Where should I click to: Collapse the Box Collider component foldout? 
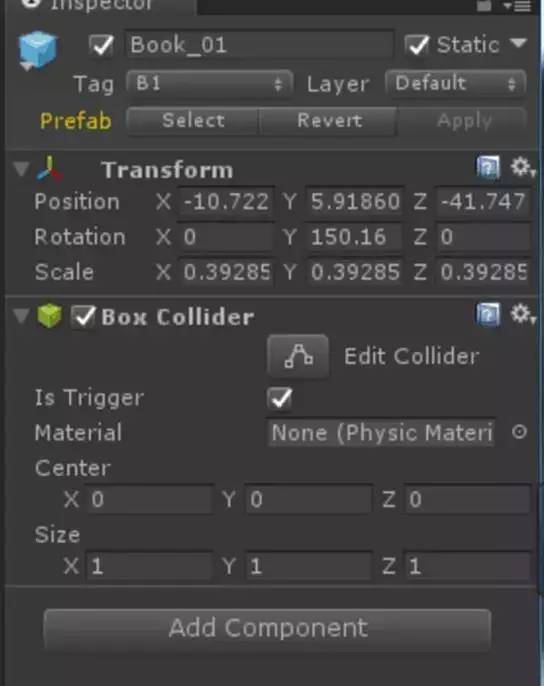click(x=21, y=315)
